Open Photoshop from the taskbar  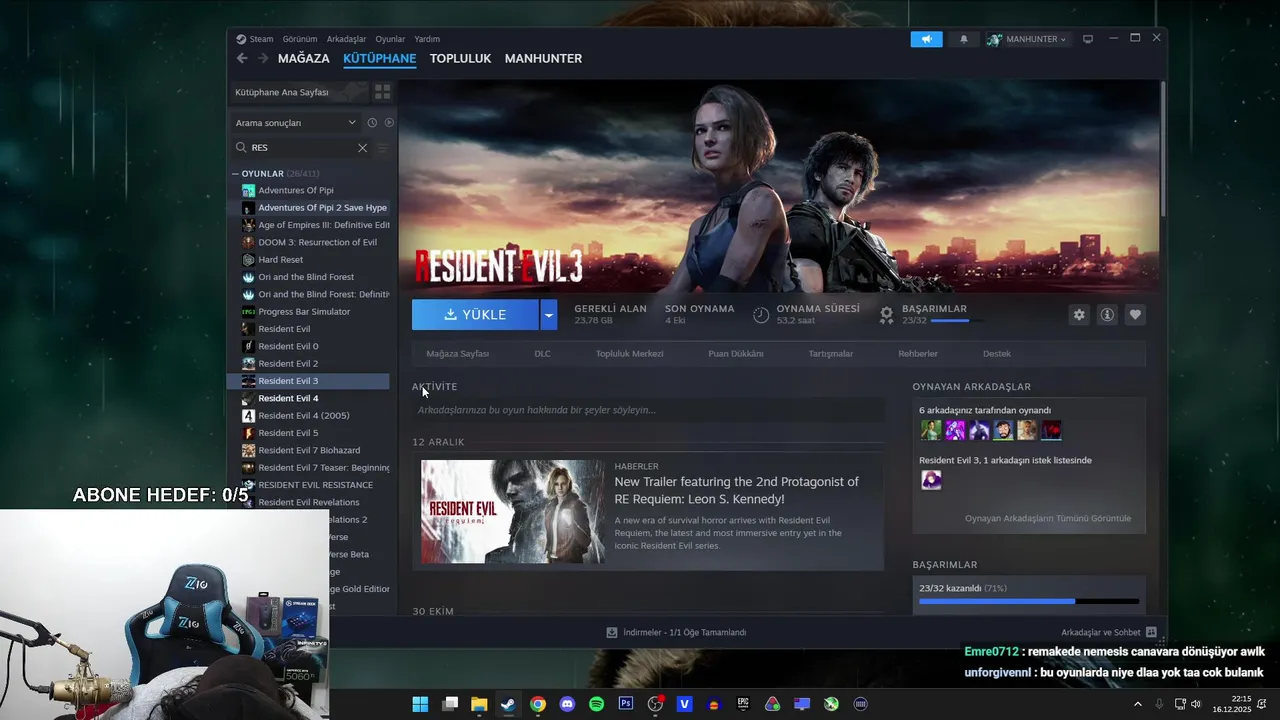point(626,704)
